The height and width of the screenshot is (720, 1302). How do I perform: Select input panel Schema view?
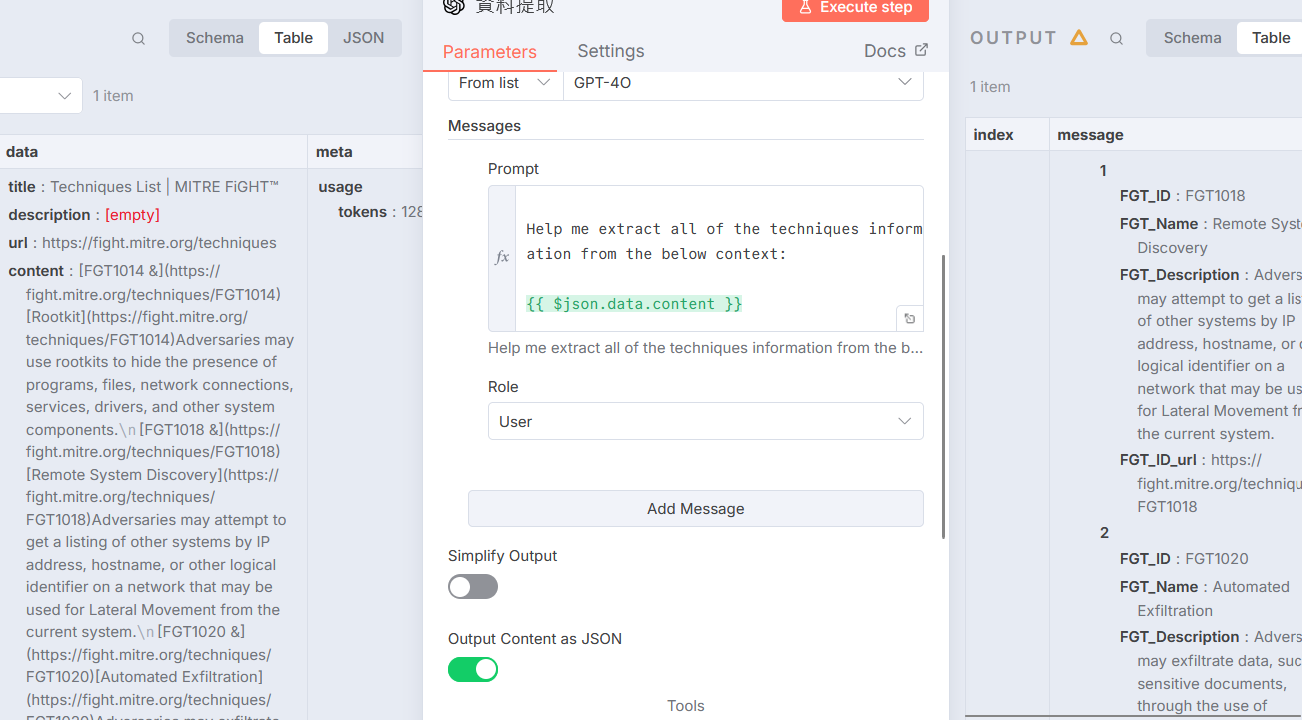(214, 38)
